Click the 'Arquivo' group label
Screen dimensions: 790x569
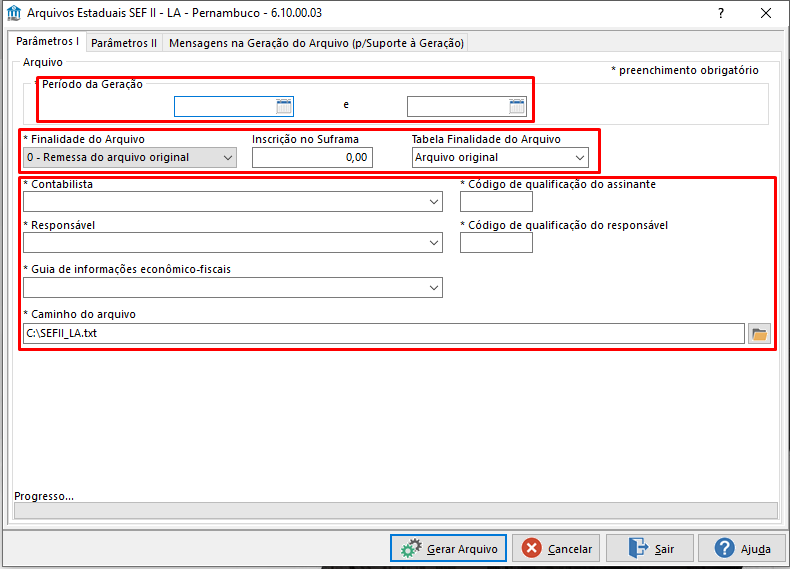pos(43,62)
